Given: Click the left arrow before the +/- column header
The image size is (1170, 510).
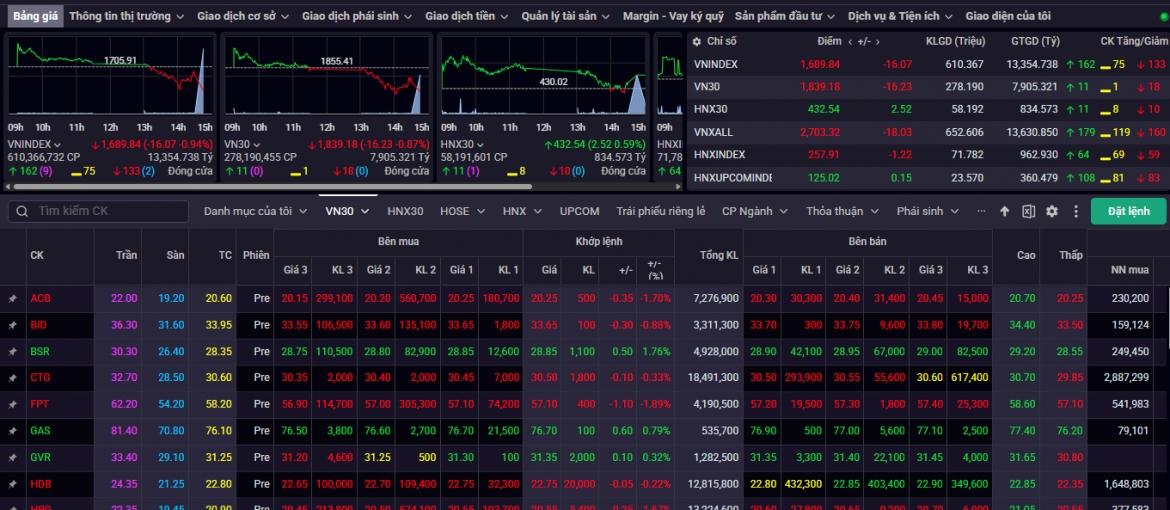Looking at the screenshot, I should pyautogui.click(x=850, y=42).
